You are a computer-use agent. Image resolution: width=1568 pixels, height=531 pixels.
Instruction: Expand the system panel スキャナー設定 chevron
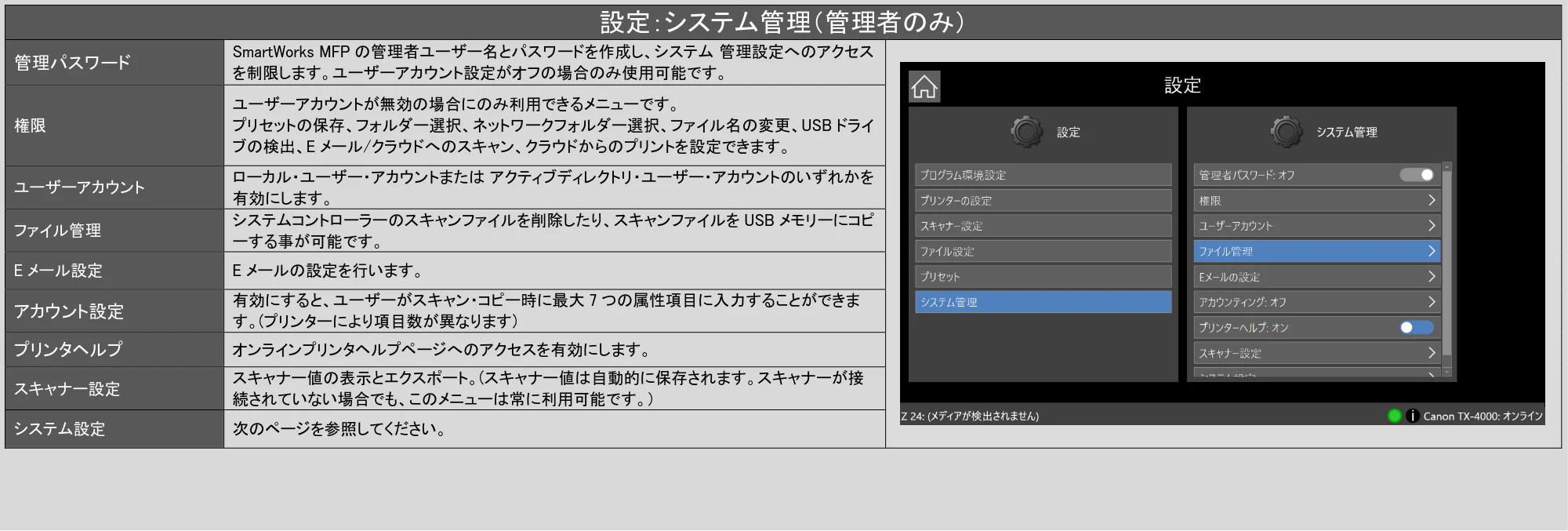(x=1431, y=353)
